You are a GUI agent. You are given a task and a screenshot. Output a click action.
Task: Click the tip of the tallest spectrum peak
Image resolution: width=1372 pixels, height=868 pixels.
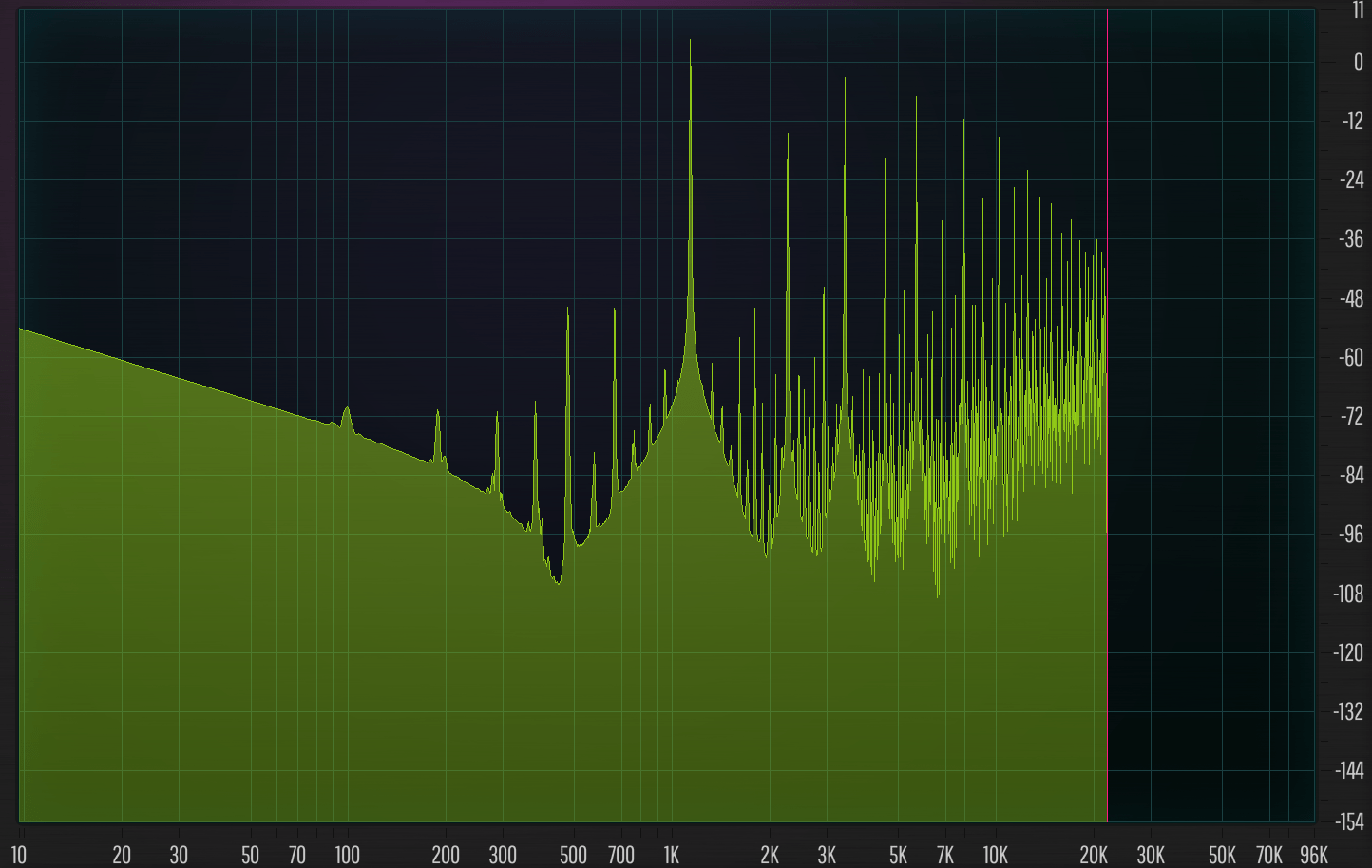pos(690,41)
